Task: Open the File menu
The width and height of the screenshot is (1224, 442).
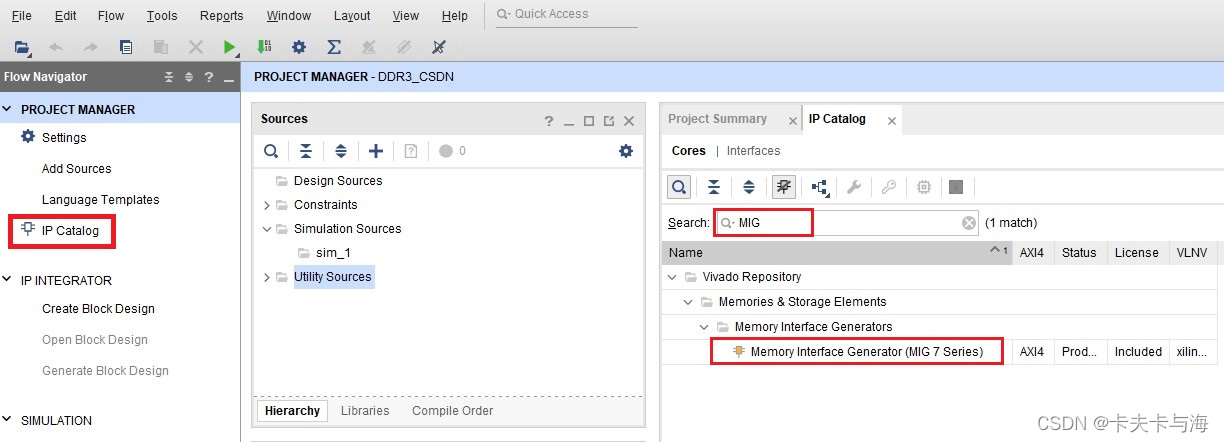Action: click(x=21, y=15)
